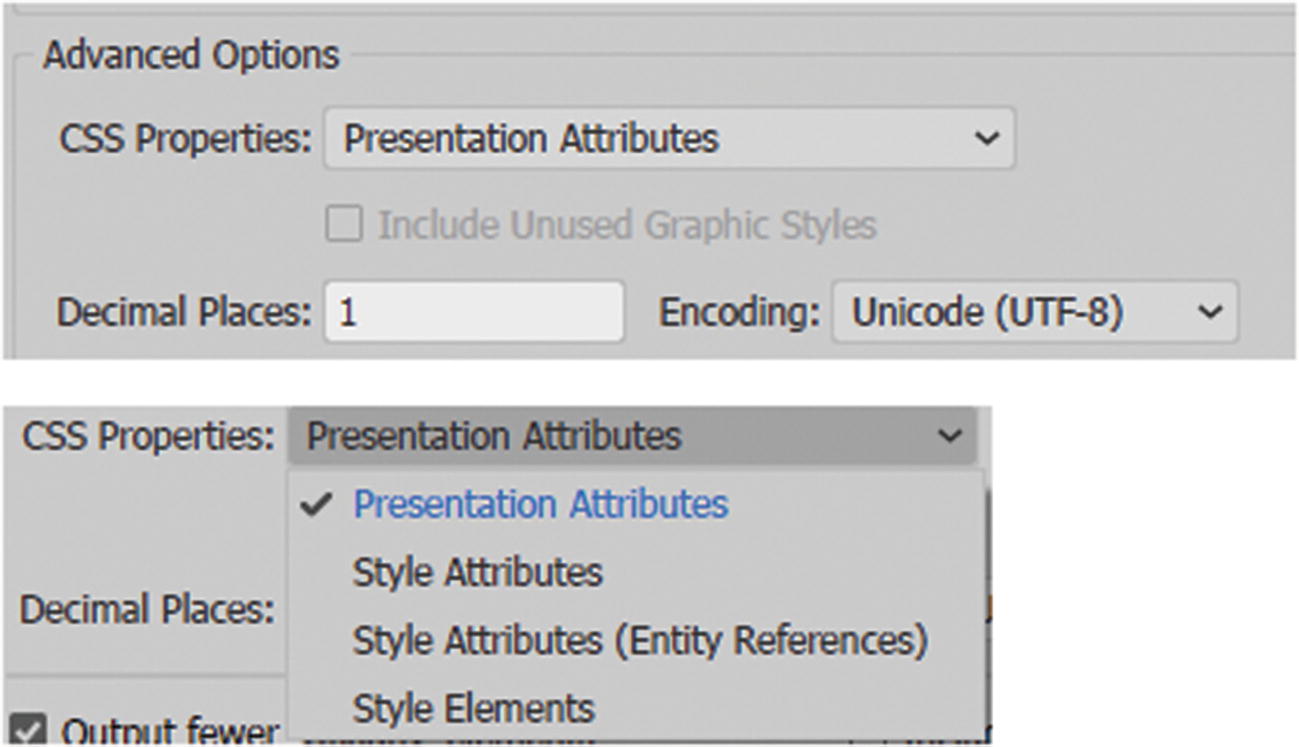Click the Encoding label text
Image resolution: width=1299 pixels, height=747 pixels.
point(739,313)
